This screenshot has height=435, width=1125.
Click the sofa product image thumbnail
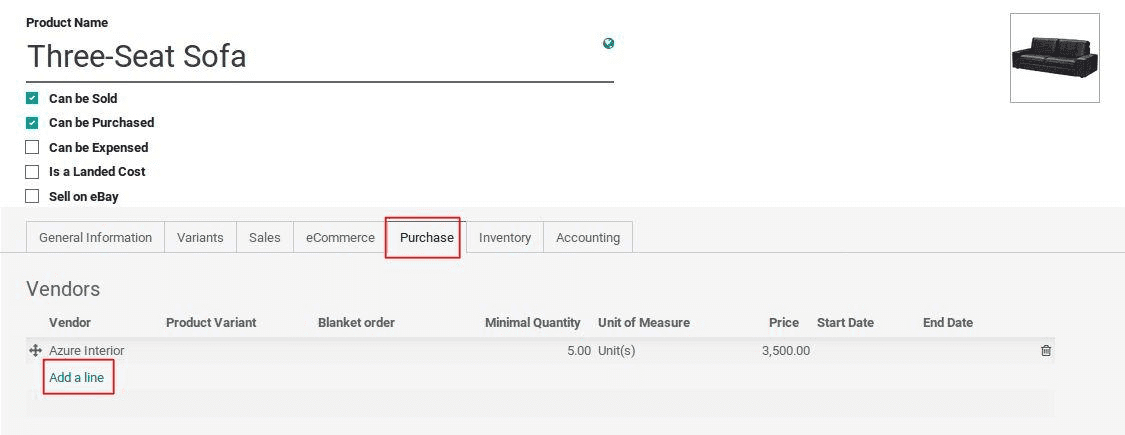1054,57
